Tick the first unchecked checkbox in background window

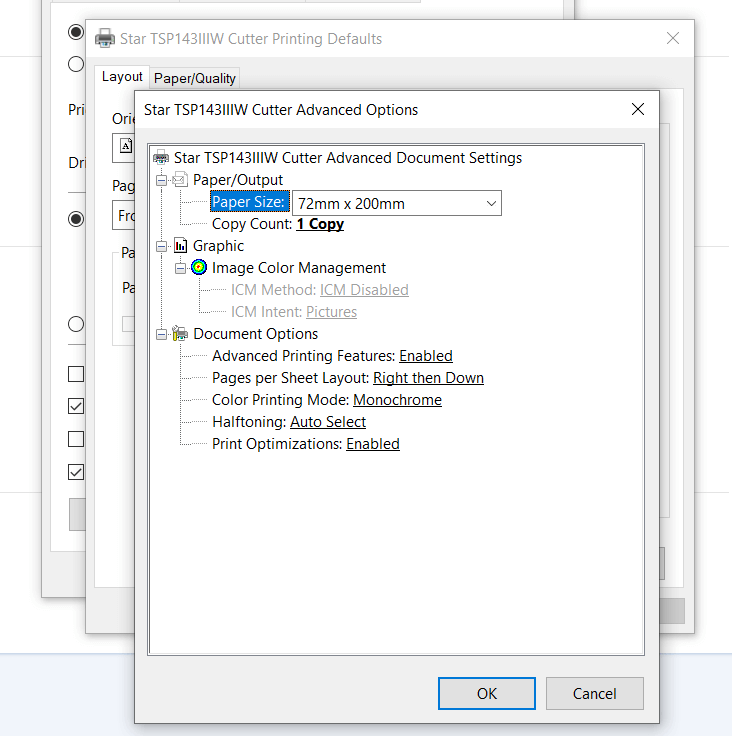pyautogui.click(x=76, y=374)
